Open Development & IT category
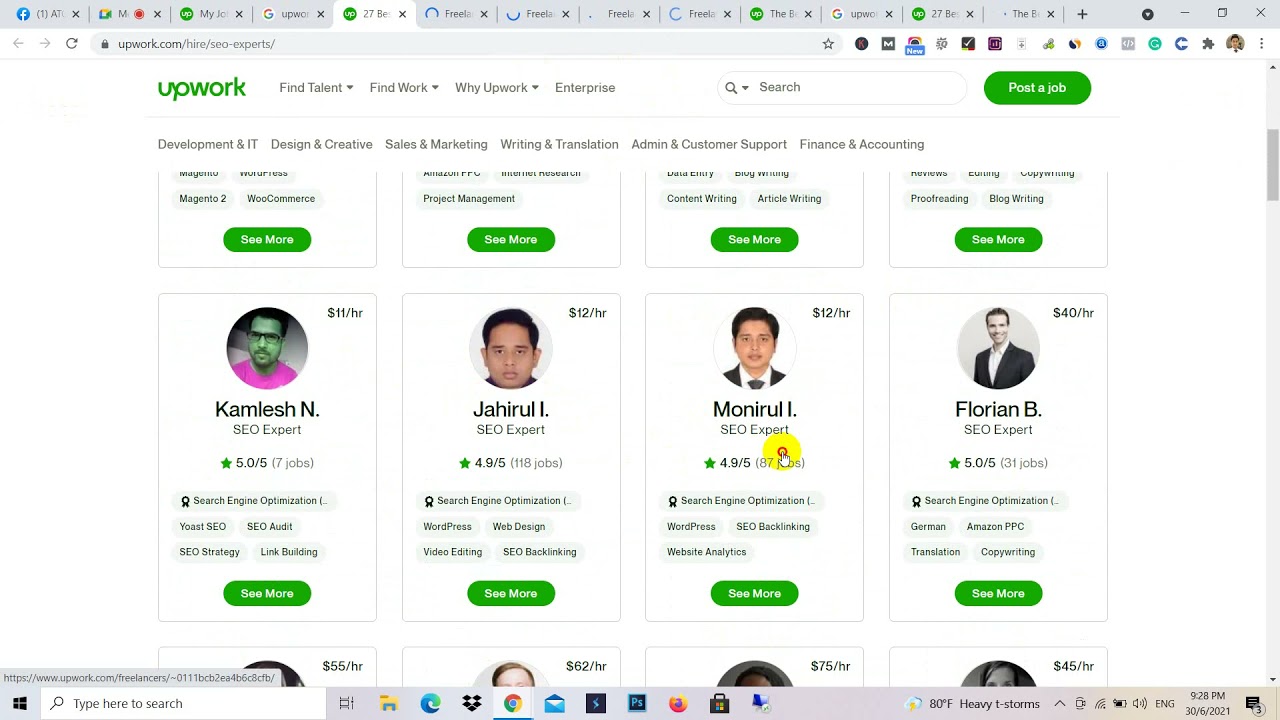1280x720 pixels. 208,145
